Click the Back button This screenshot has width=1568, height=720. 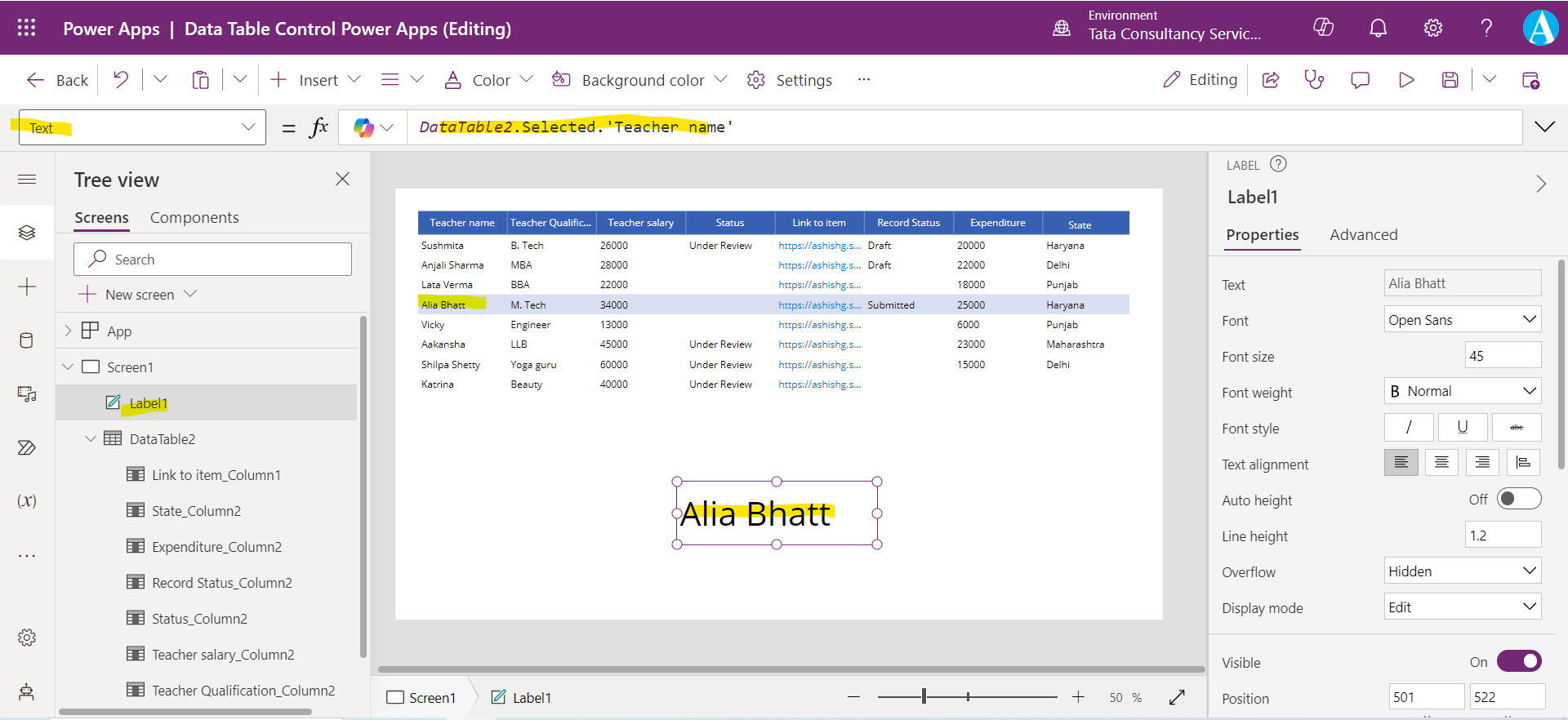point(57,80)
